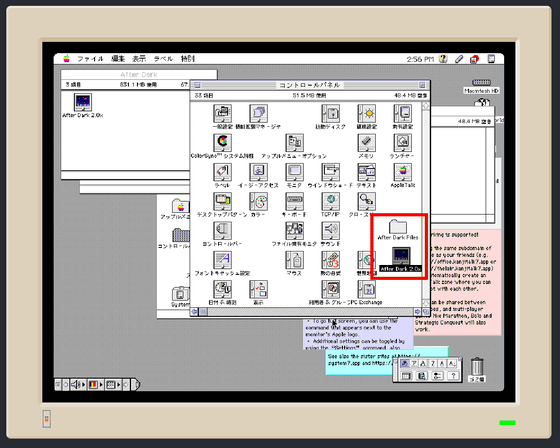Click the scroll right arrow in the control panels window
Image resolution: width=560 pixels, height=448 pixels.
[418, 312]
